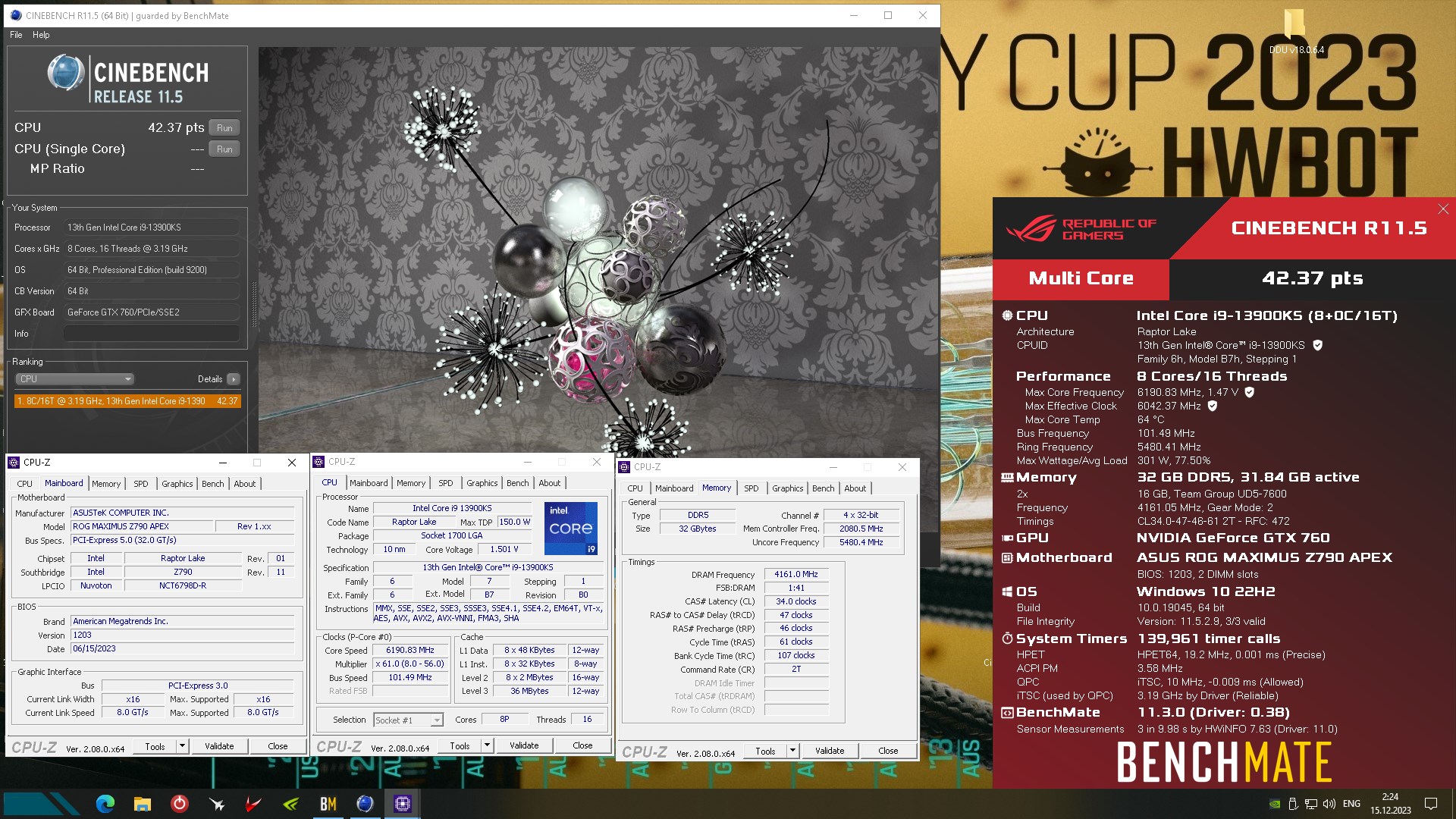Click the ROG MAXIMUS Z790 APEX model field
This screenshot has height=819, width=1456.
coord(142,526)
